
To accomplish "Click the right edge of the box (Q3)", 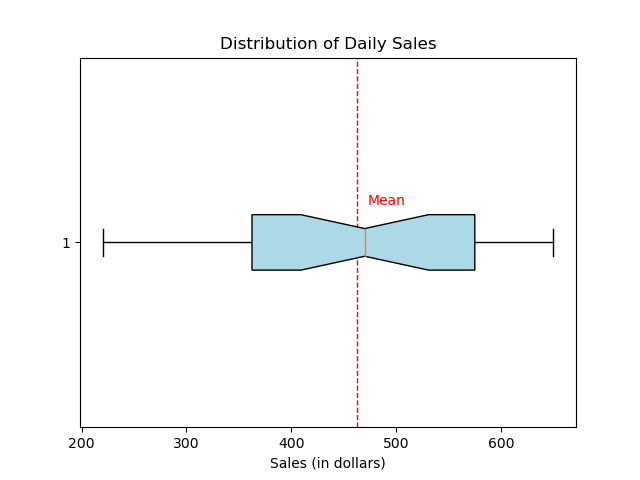I will tap(475, 242).
